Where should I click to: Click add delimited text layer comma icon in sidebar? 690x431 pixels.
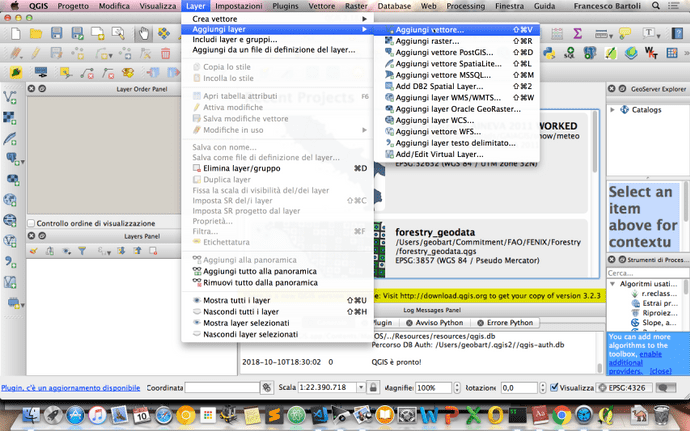click(x=10, y=262)
